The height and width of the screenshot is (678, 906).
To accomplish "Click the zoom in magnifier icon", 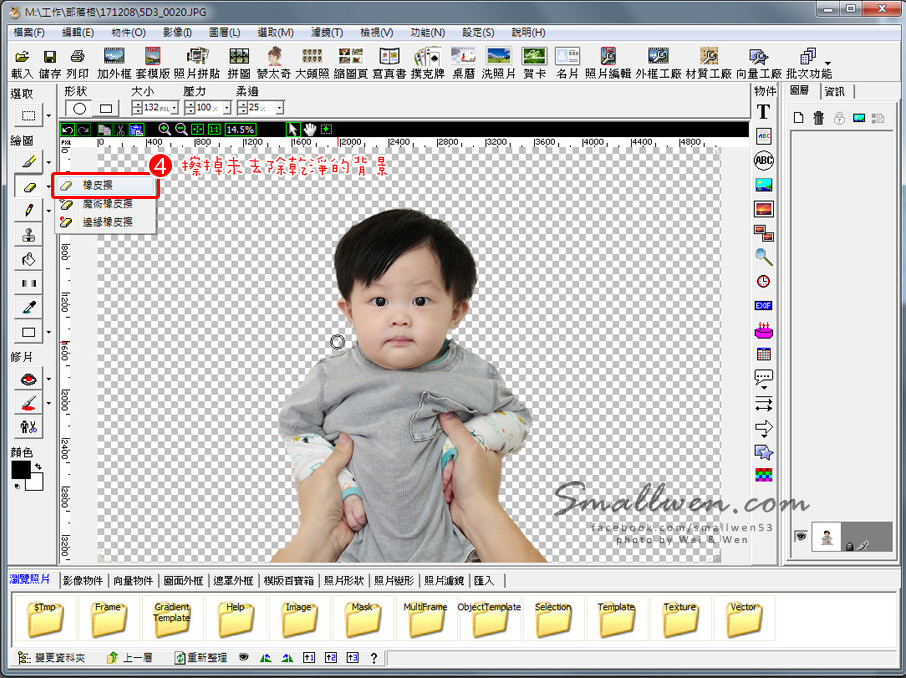I will 164,129.
